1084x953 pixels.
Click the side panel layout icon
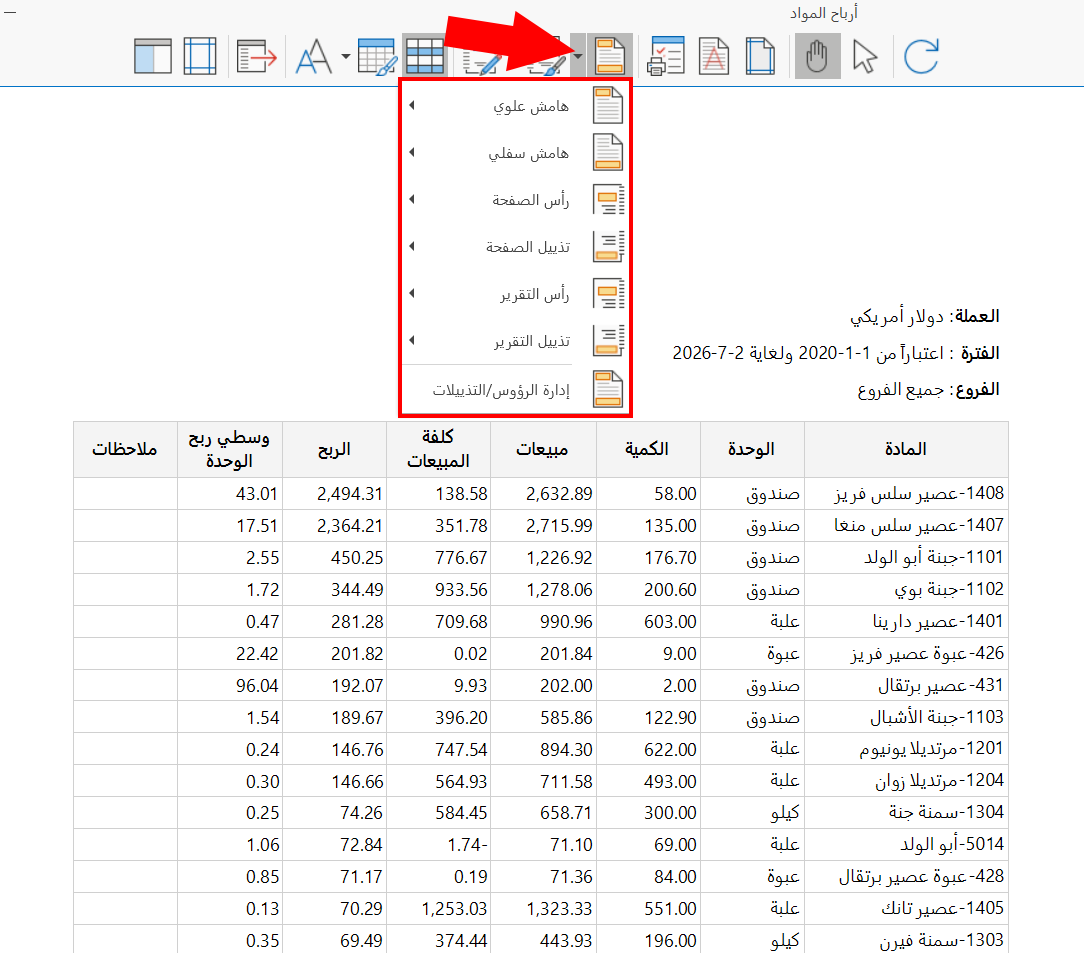[x=153, y=56]
